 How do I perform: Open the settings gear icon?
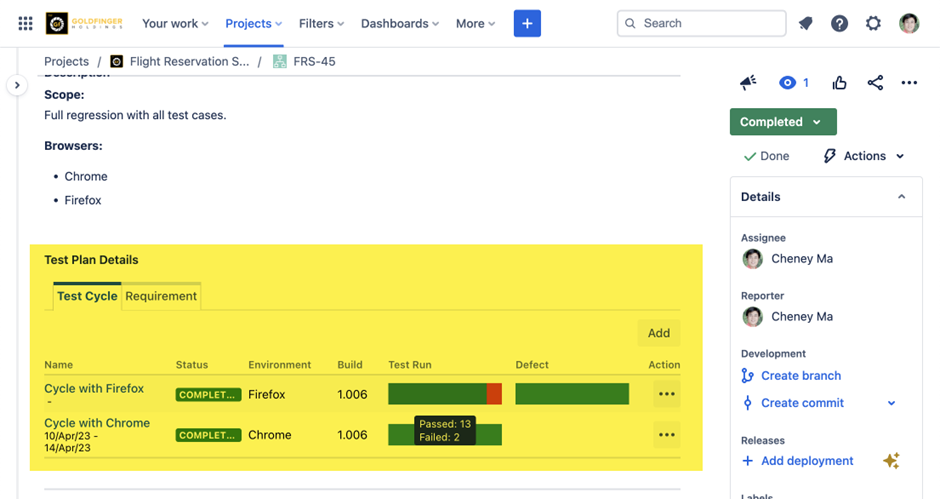[x=874, y=23]
